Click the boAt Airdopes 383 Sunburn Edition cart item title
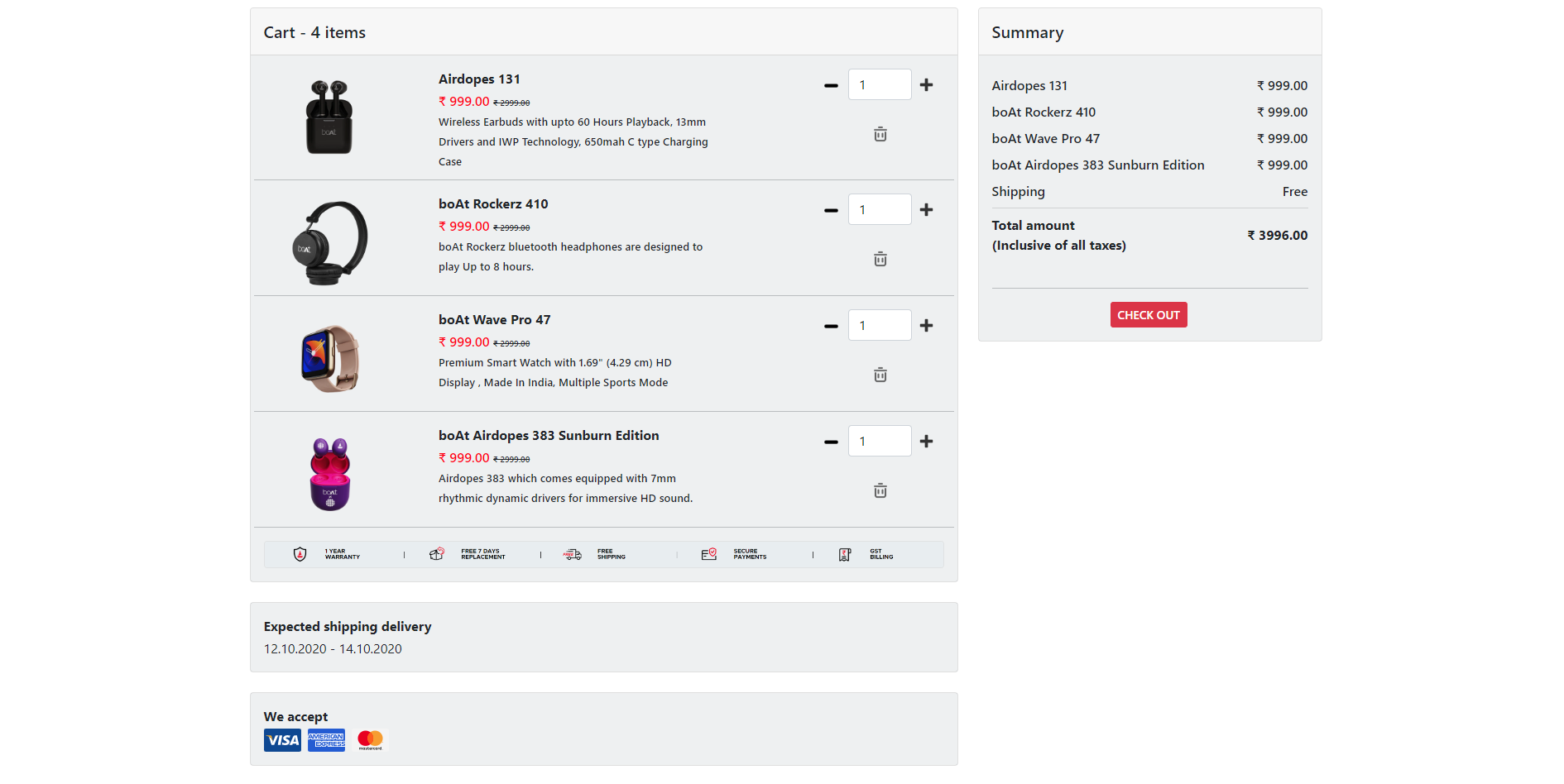Screen dimensions: 1564x784 tap(549, 436)
